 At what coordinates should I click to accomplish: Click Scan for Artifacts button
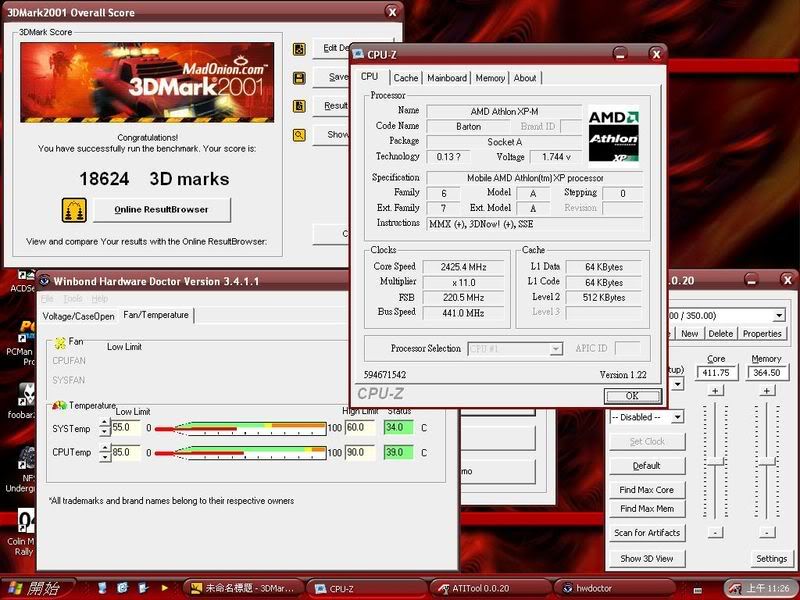coord(647,533)
